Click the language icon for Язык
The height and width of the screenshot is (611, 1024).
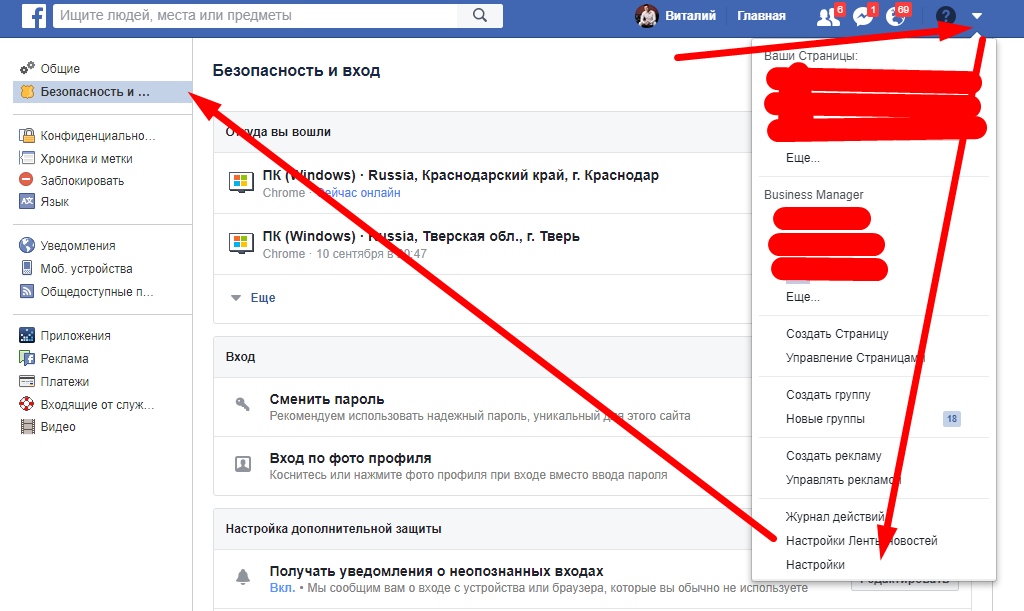click(27, 201)
